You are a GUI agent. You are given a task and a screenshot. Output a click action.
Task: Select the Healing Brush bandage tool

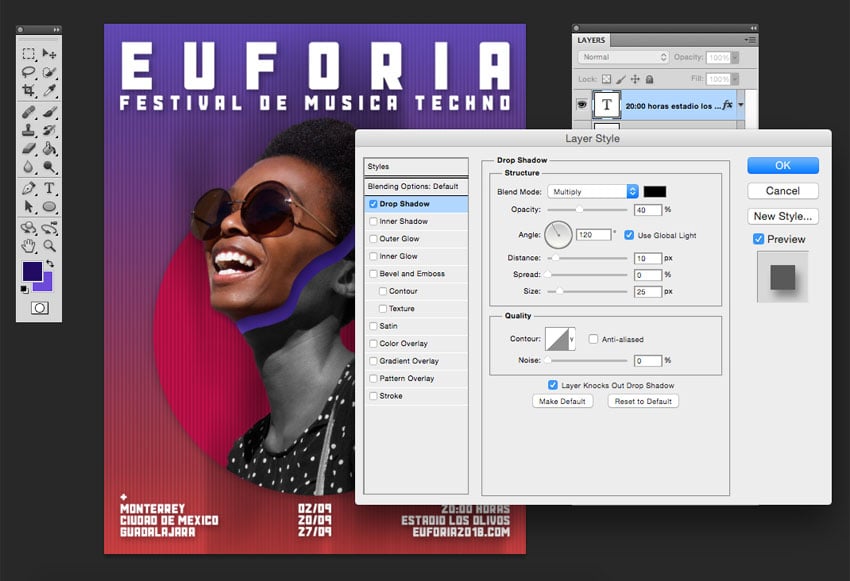[29, 112]
